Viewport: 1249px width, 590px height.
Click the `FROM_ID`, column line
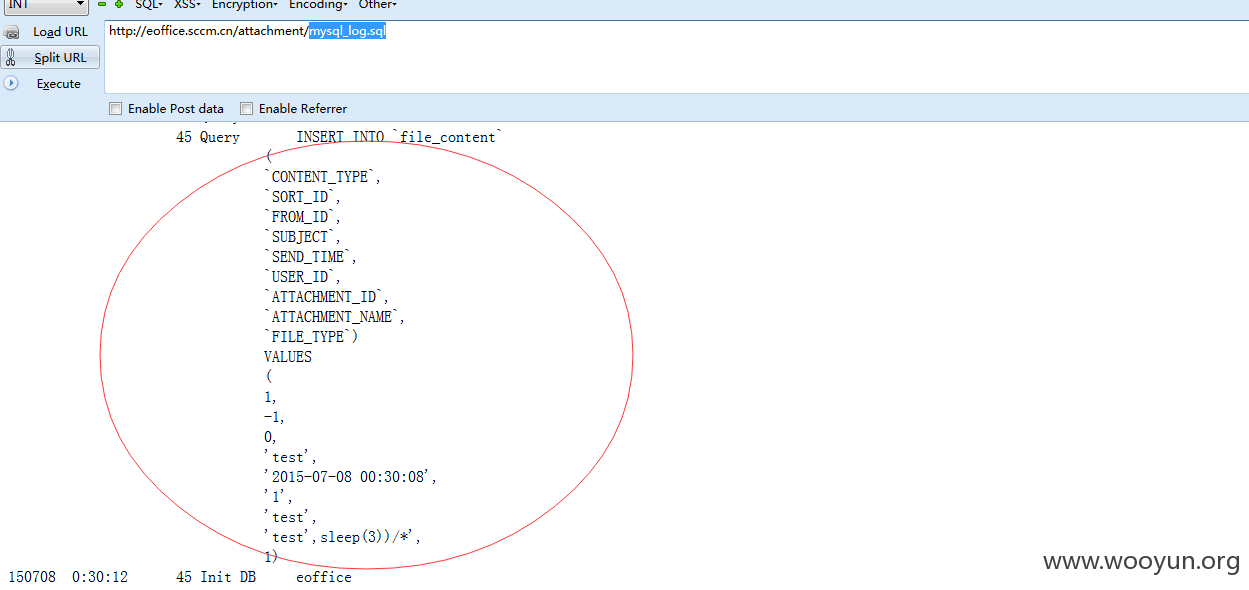click(x=303, y=217)
